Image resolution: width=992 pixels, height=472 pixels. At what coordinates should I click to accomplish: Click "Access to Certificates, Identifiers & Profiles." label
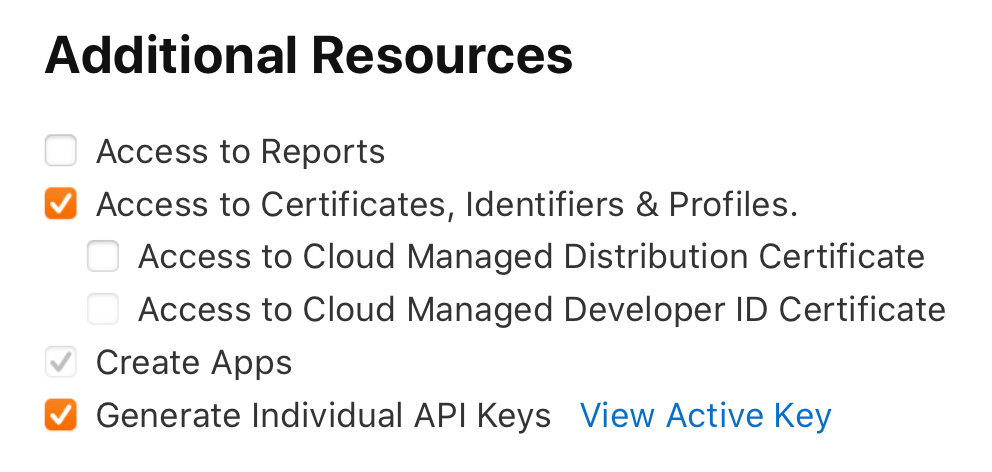tap(446, 204)
